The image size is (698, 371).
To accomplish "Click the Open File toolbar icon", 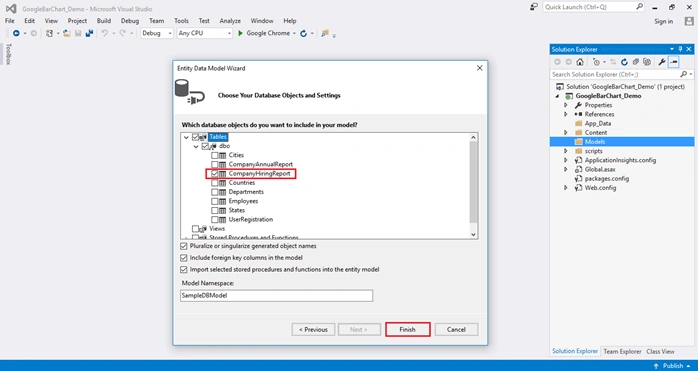I will 67,33.
